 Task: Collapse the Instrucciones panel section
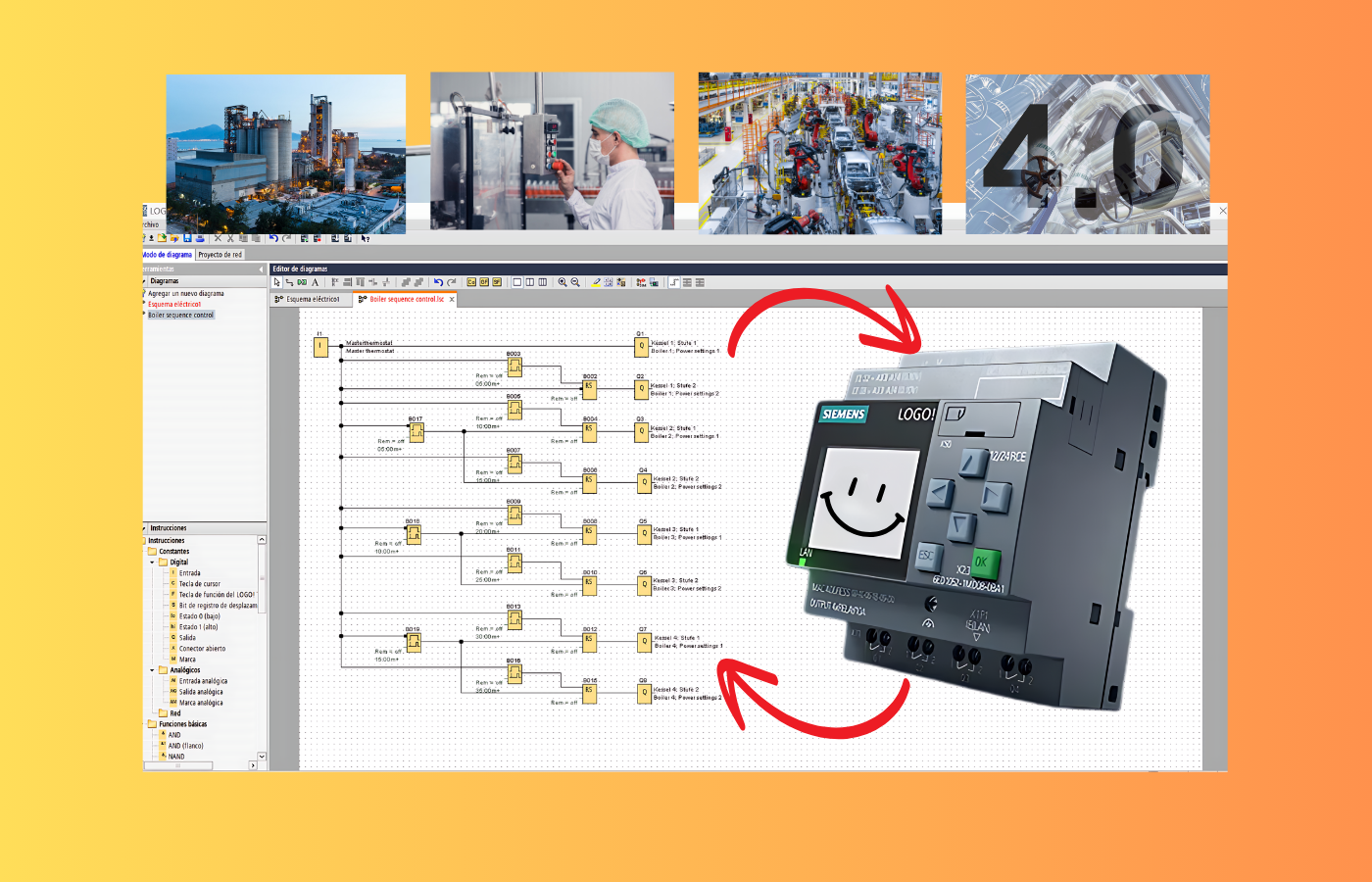click(x=145, y=528)
